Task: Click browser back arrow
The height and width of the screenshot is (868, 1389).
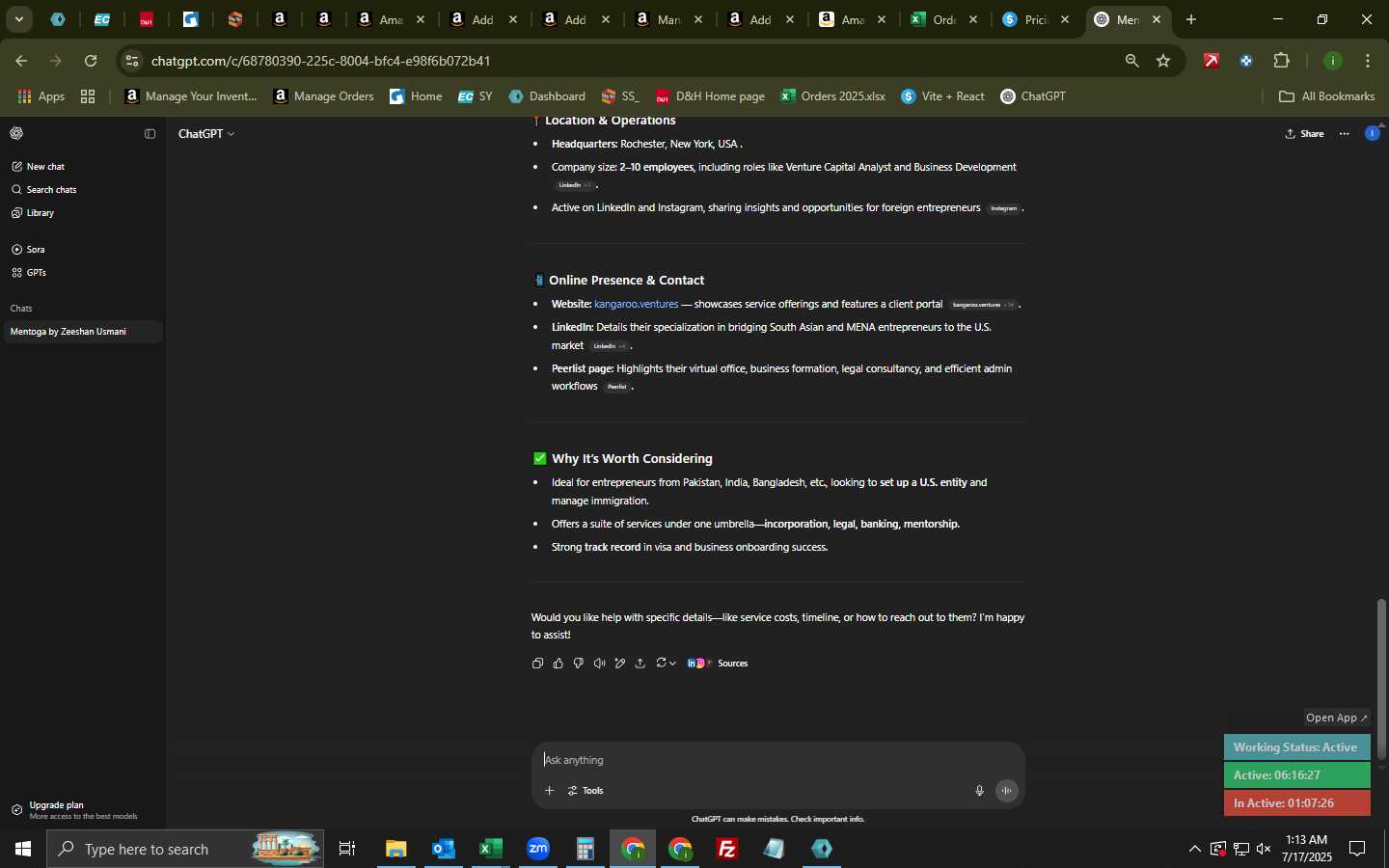Action: tap(21, 61)
